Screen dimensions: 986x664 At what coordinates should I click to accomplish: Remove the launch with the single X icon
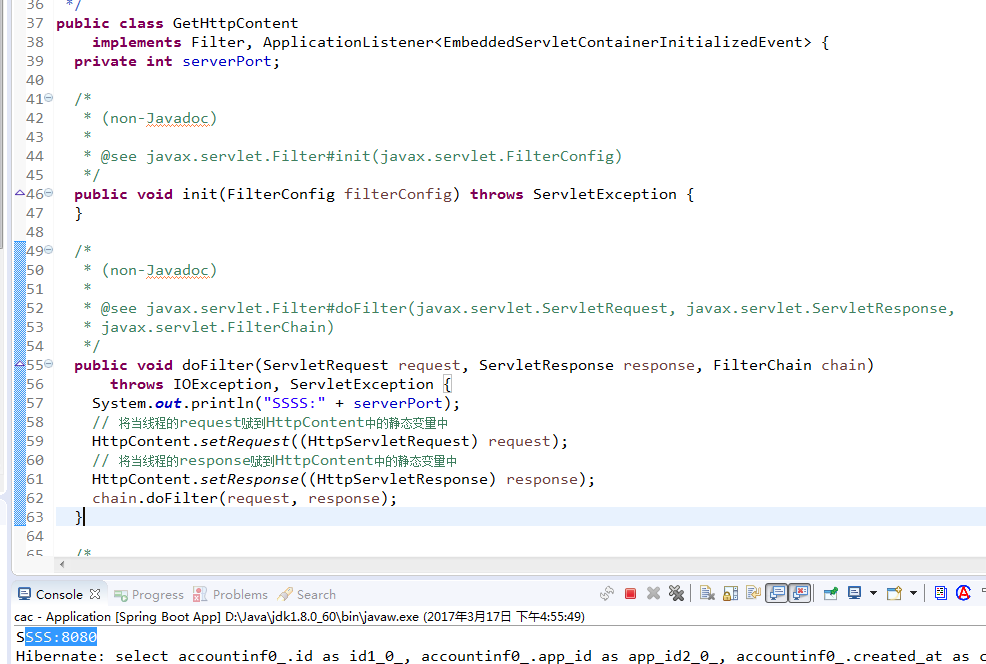[x=653, y=593]
